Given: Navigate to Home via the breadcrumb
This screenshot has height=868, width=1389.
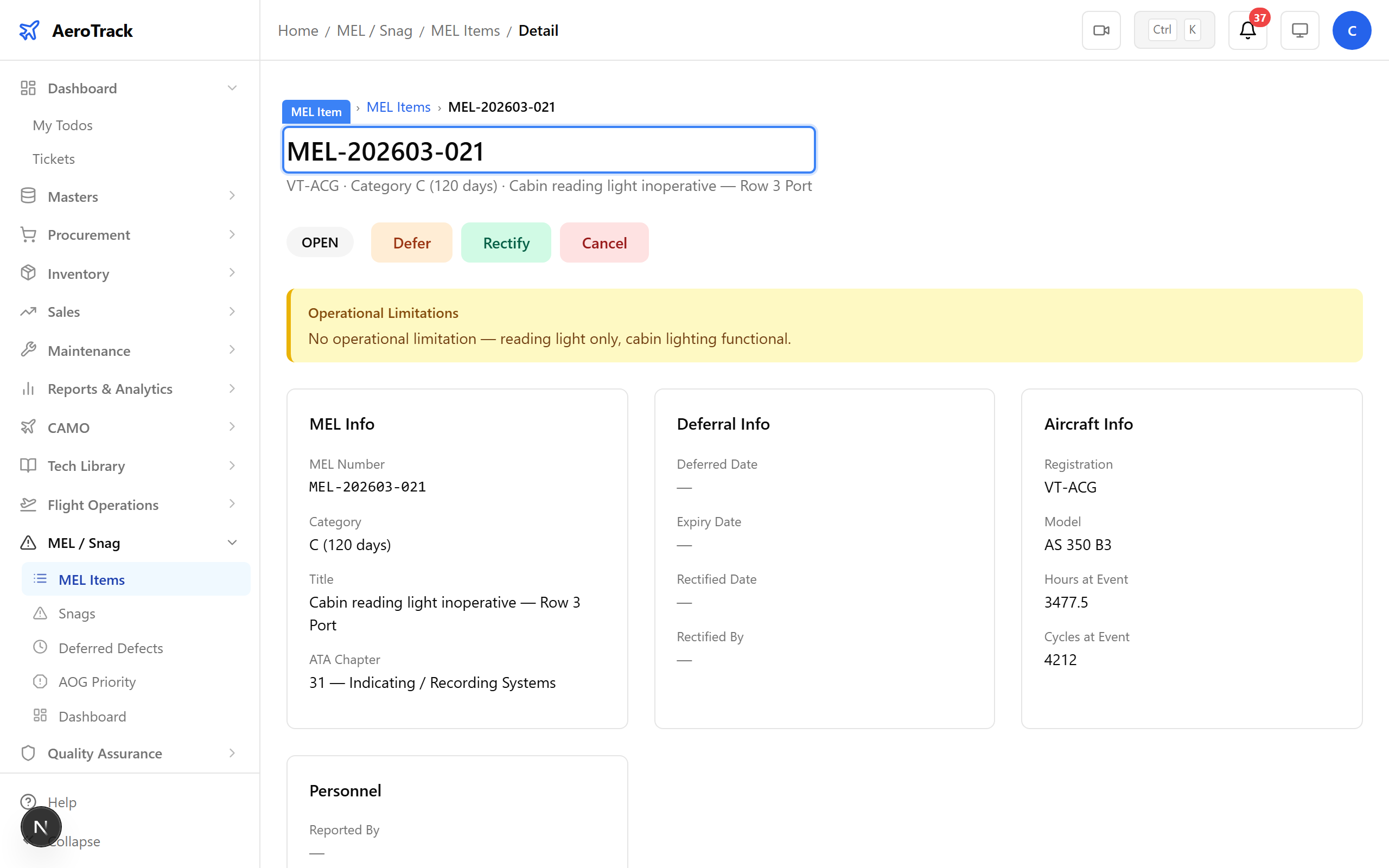Looking at the screenshot, I should 297,30.
